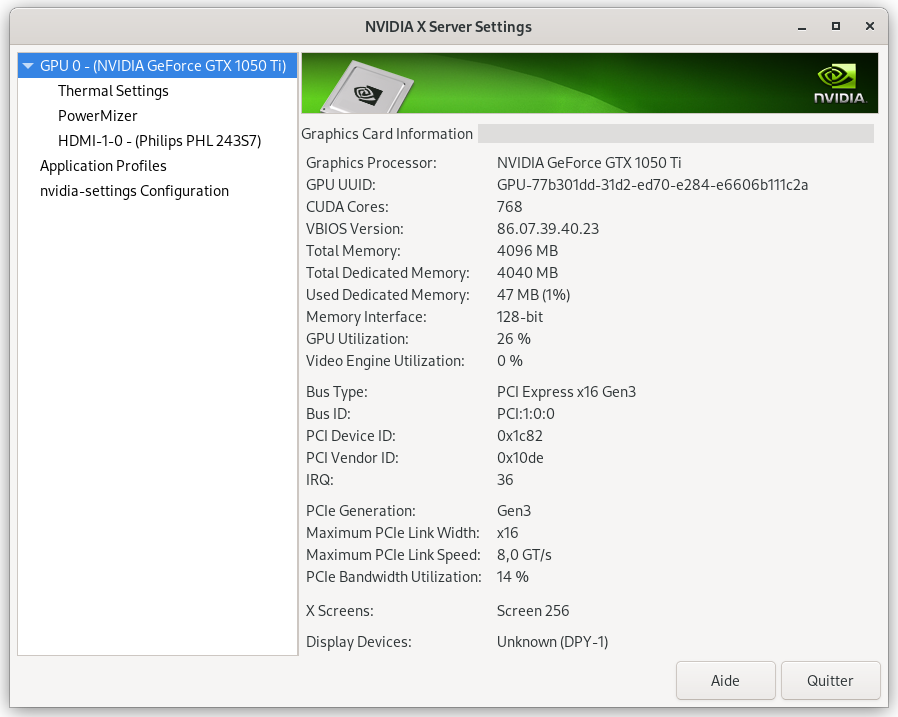
Task: Click Maximum PCIe Link Speed value 8,0 GT/s
Action: 524,555
